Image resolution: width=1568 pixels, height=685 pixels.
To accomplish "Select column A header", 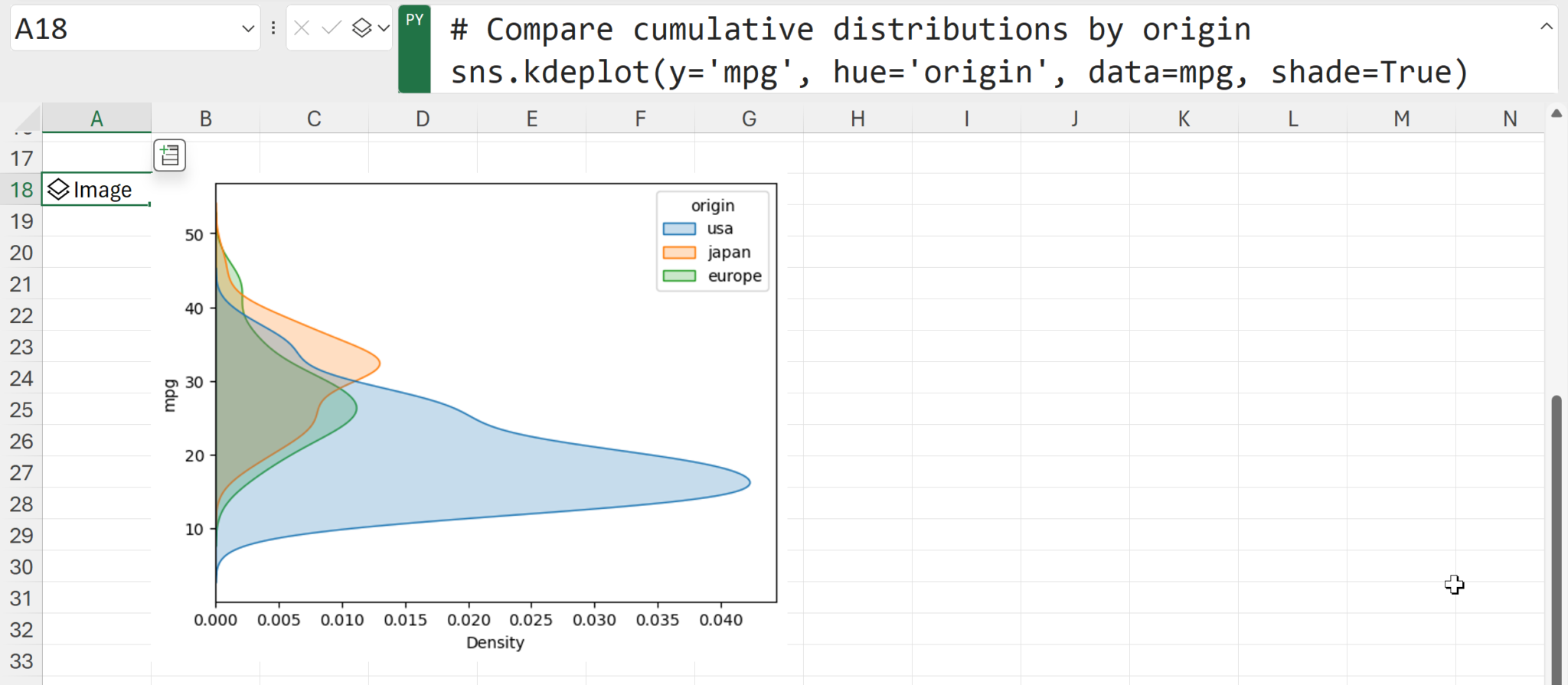I will coord(96,119).
